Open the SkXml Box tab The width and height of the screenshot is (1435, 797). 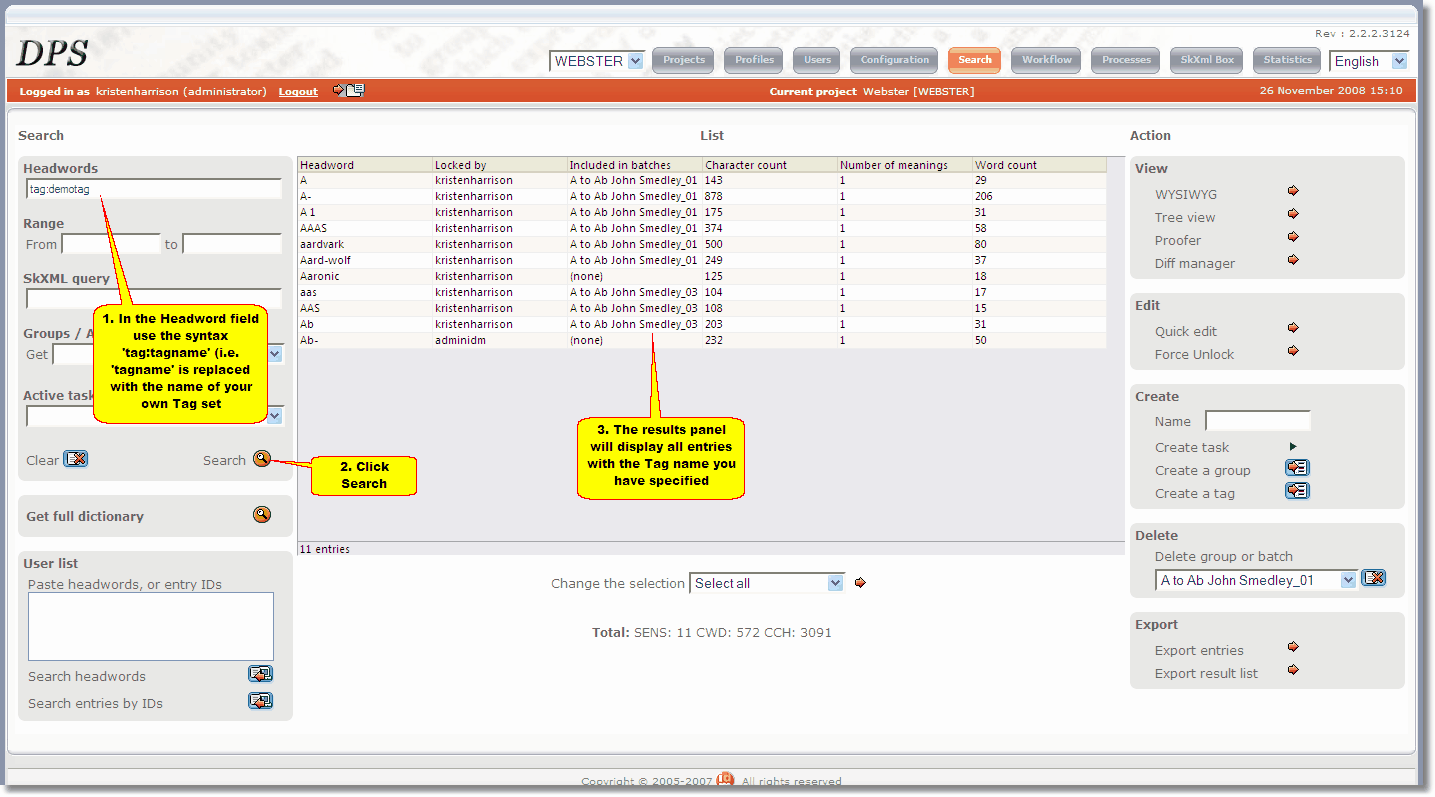click(1207, 60)
